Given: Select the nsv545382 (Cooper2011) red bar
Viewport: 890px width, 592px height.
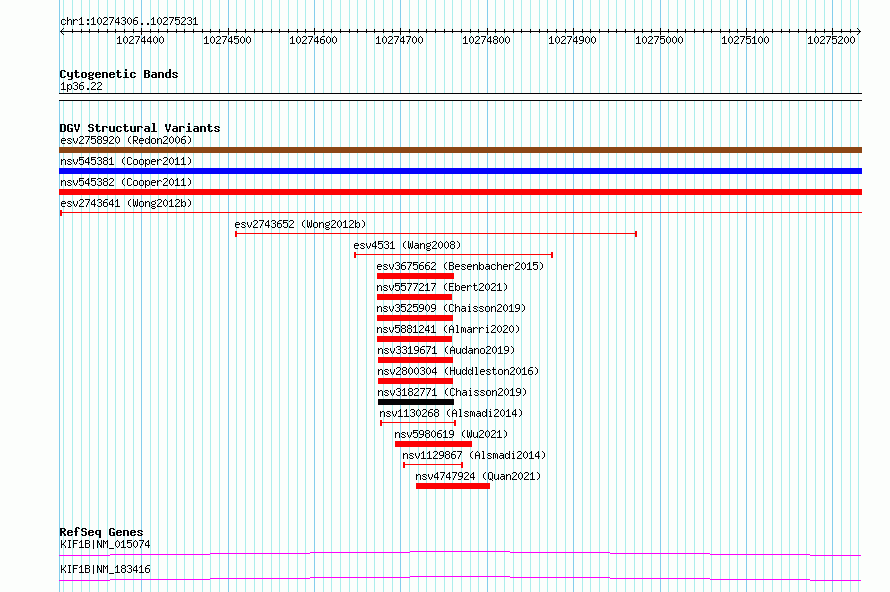Looking at the screenshot, I should [x=460, y=192].
